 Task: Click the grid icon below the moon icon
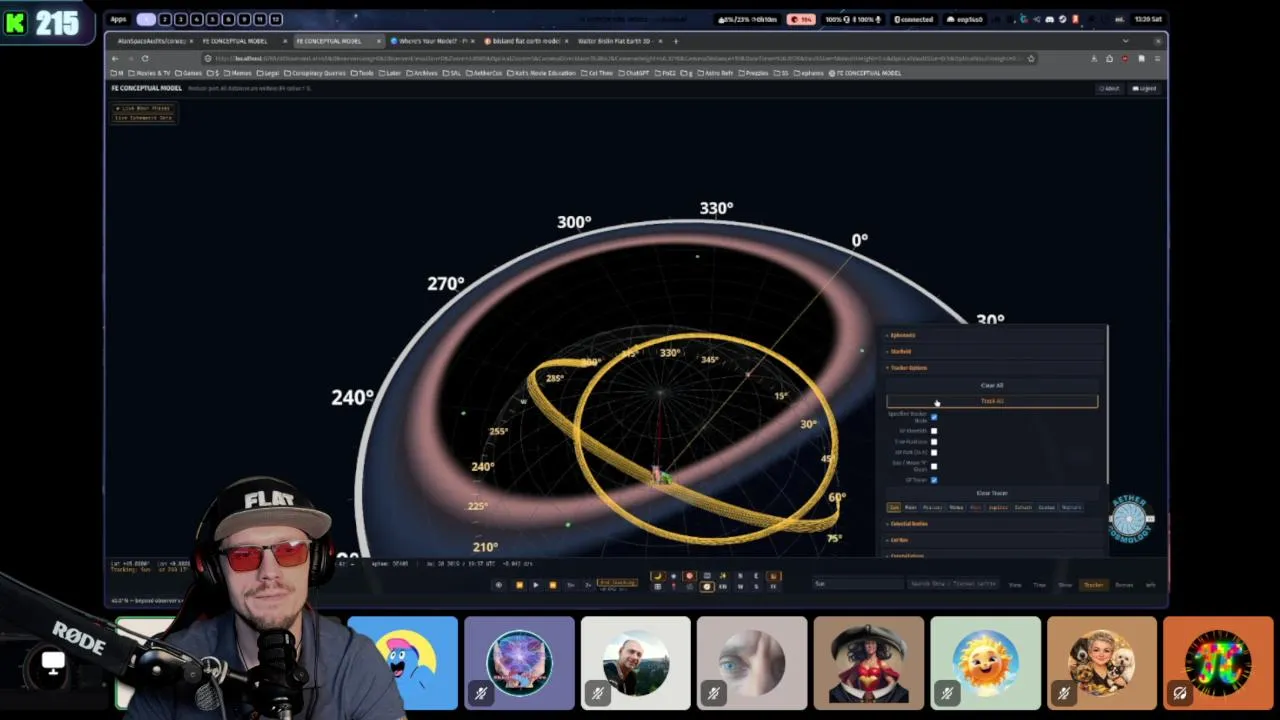click(658, 587)
